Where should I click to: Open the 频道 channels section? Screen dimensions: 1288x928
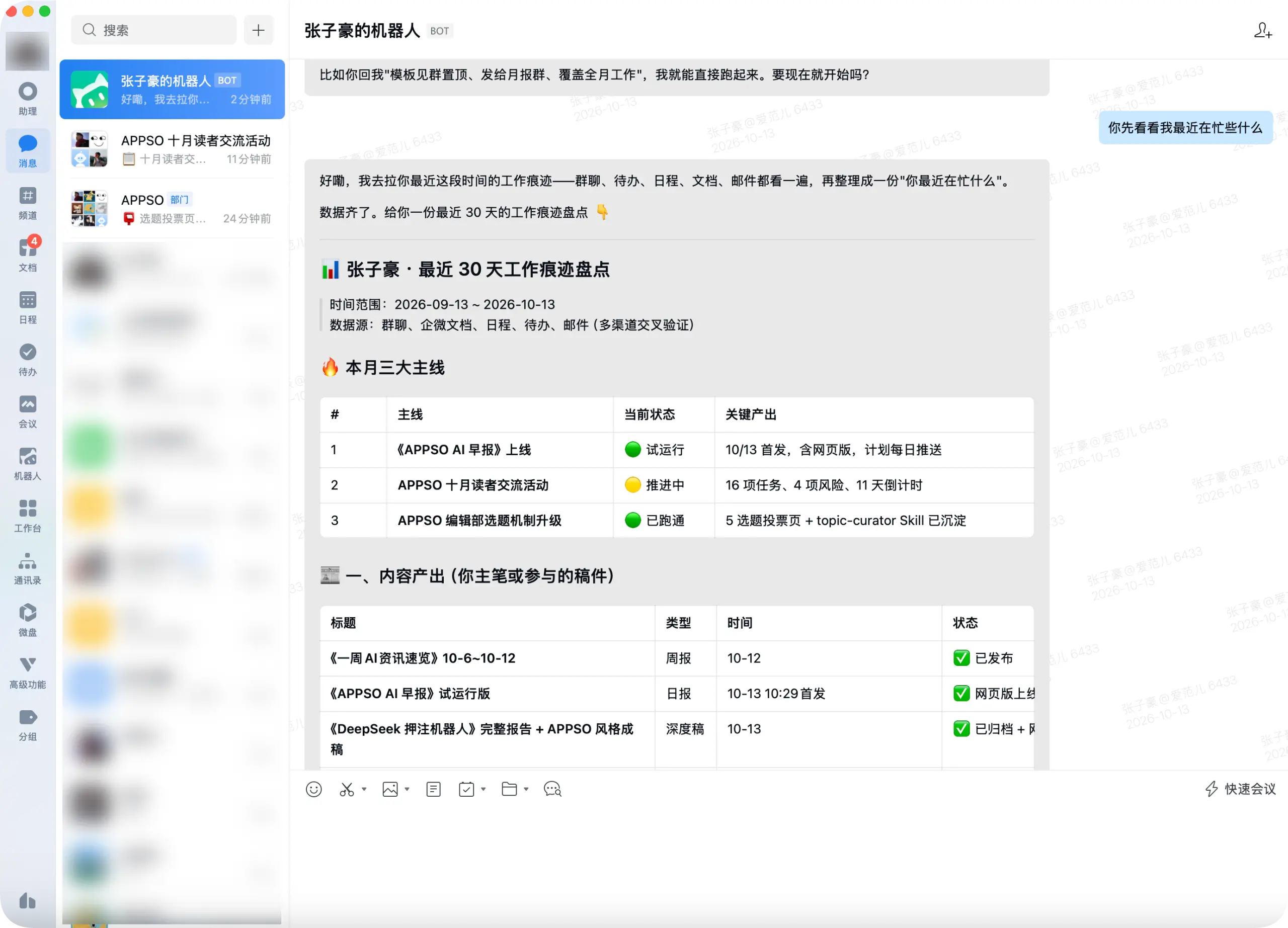coord(27,203)
